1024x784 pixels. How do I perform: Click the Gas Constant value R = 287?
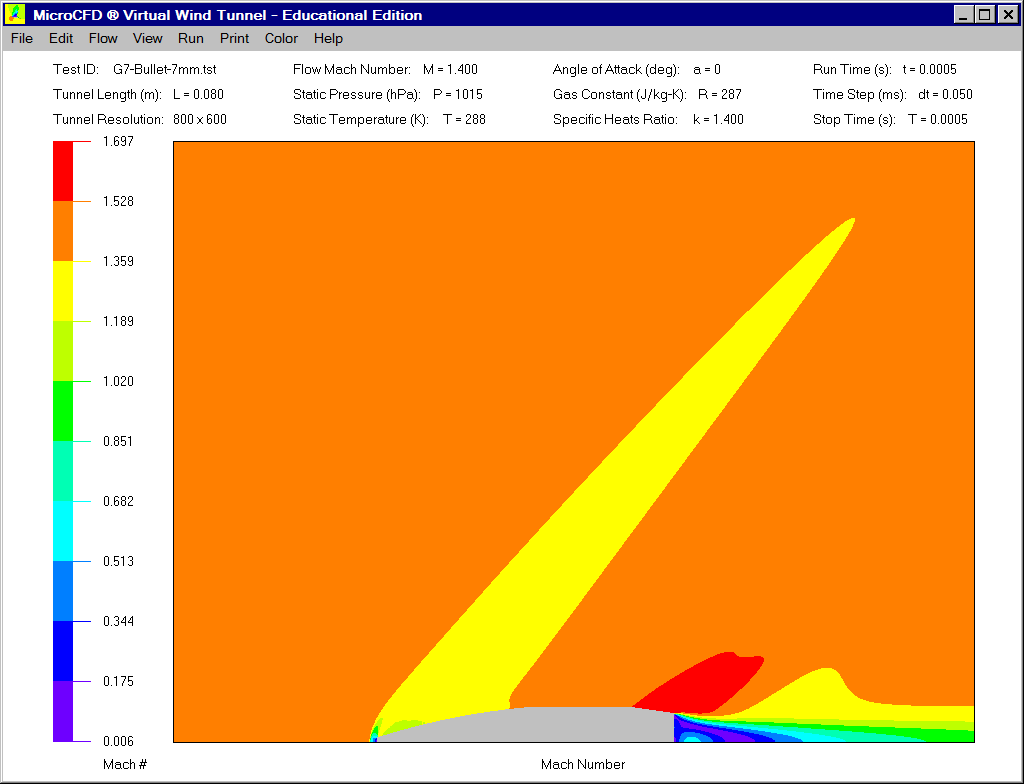click(x=720, y=95)
